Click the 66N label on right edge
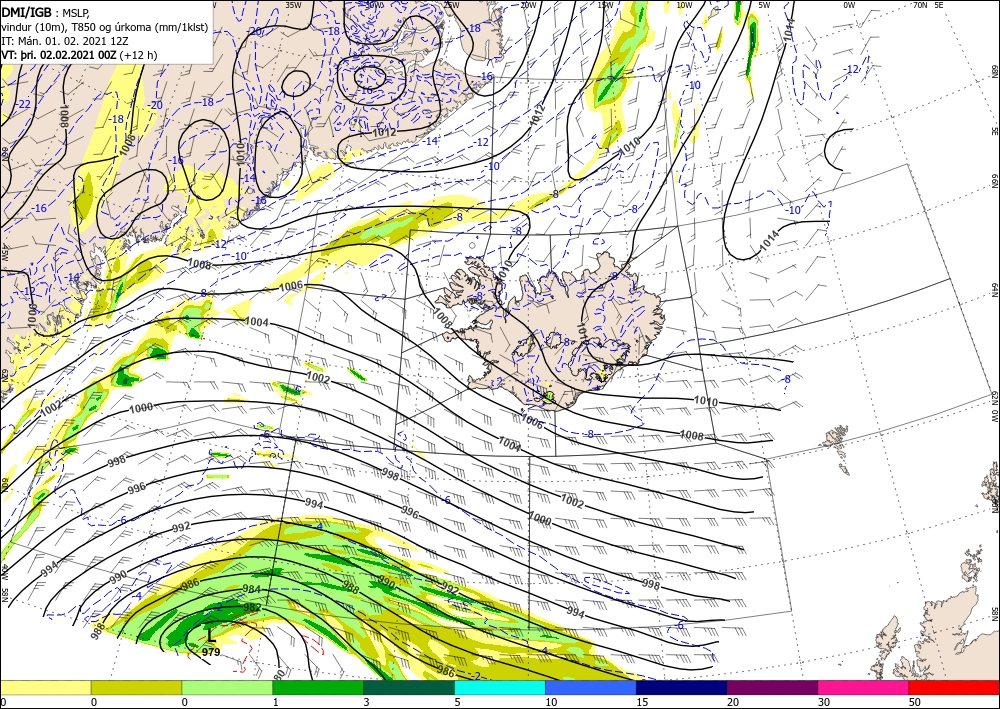This screenshot has width=1000, height=709. pos(994,181)
